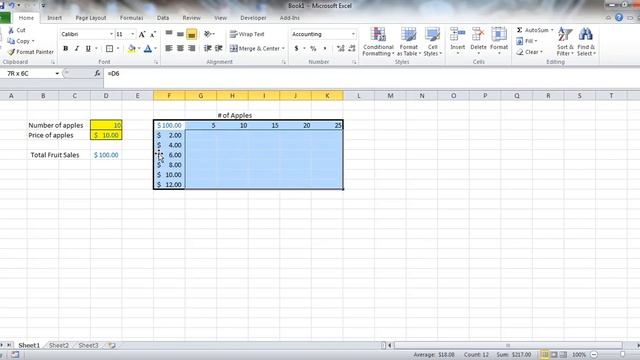Image resolution: width=640 pixels, height=360 pixels.
Task: Click the Delete cells icon
Action: [x=478, y=35]
